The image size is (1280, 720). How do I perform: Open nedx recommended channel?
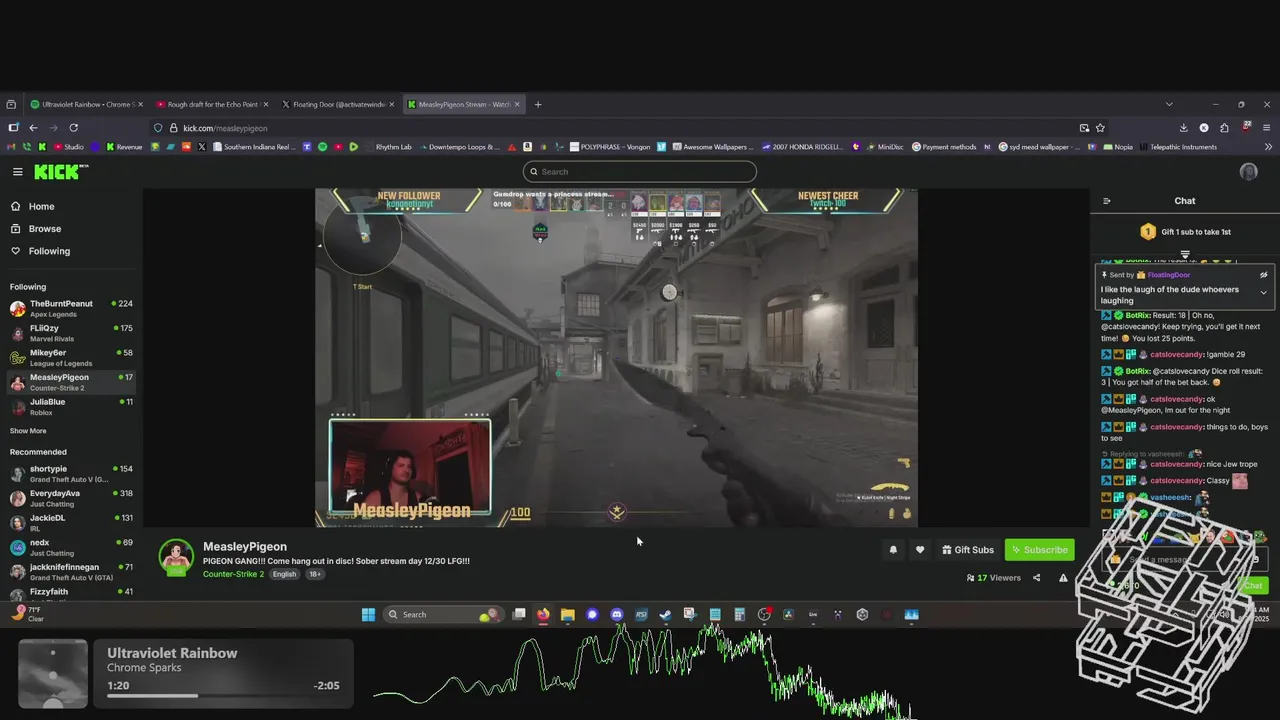(x=70, y=547)
